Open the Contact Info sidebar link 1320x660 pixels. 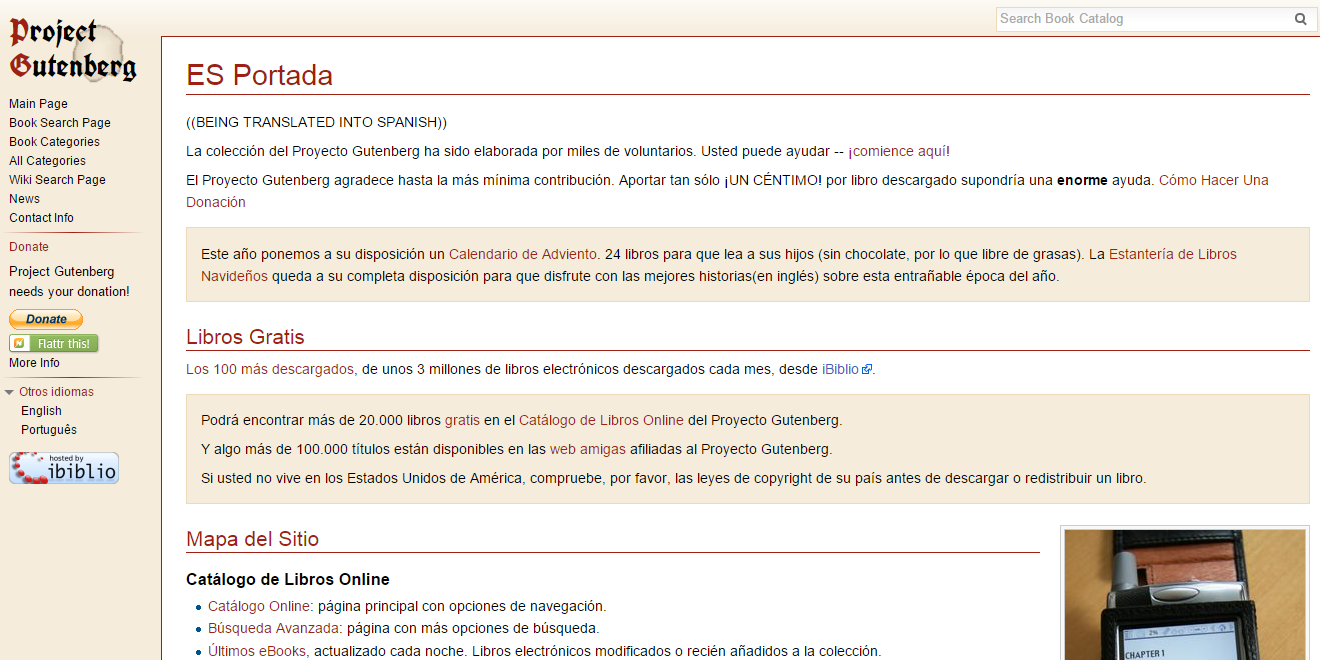click(41, 218)
